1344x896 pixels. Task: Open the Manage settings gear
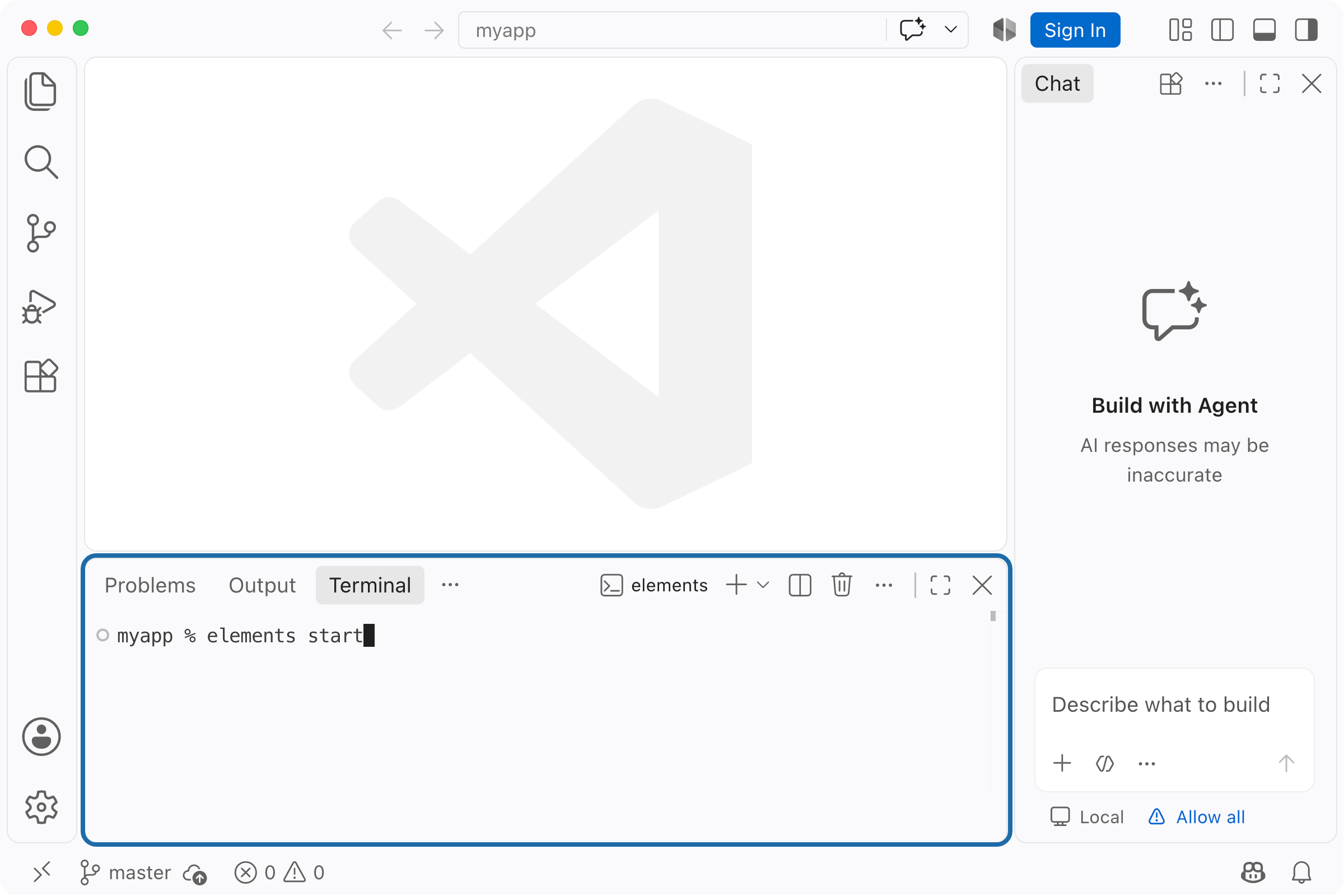tap(41, 808)
